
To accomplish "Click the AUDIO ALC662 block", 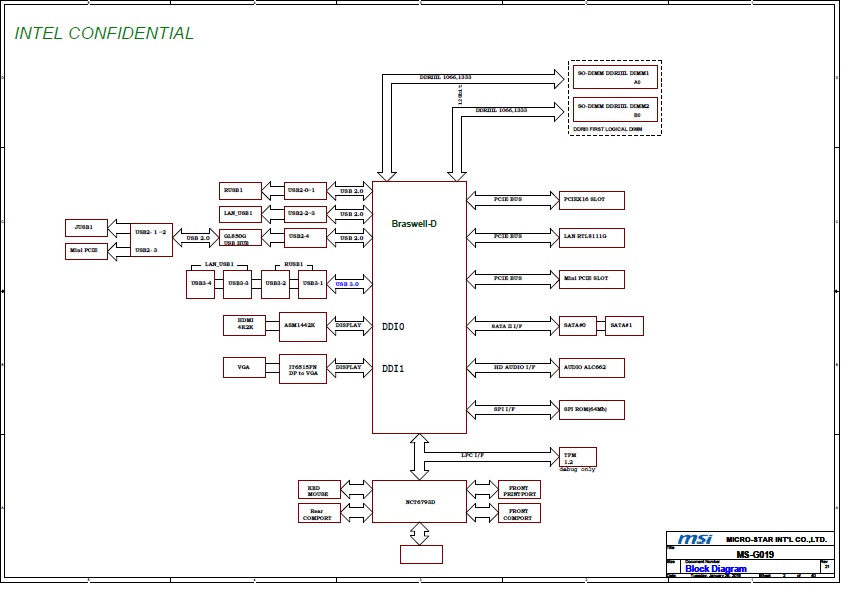I will coord(591,367).
